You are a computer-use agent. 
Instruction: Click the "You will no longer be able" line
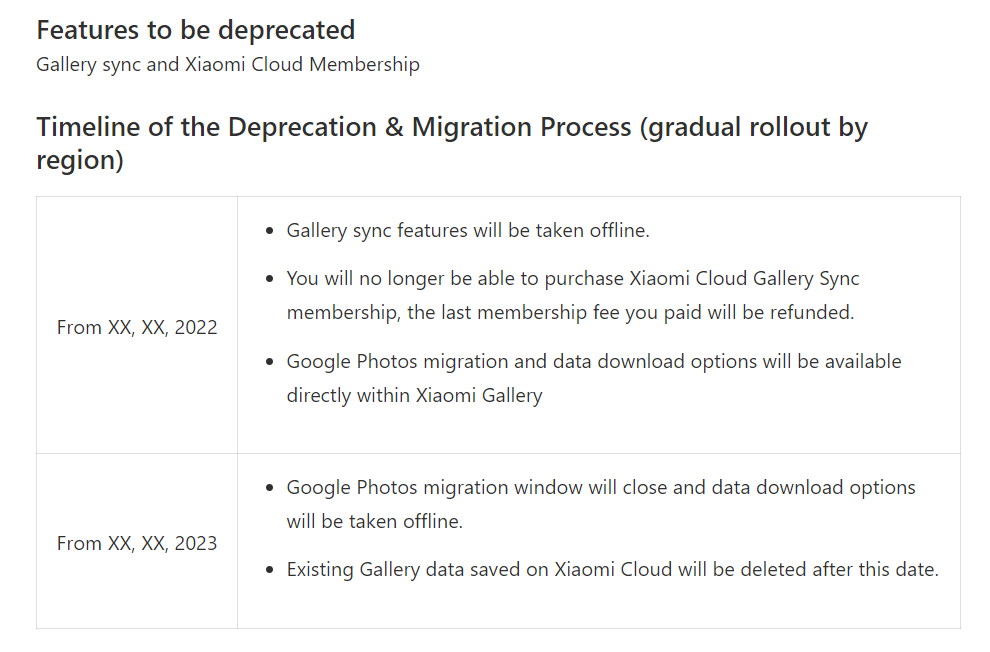[x=573, y=279]
